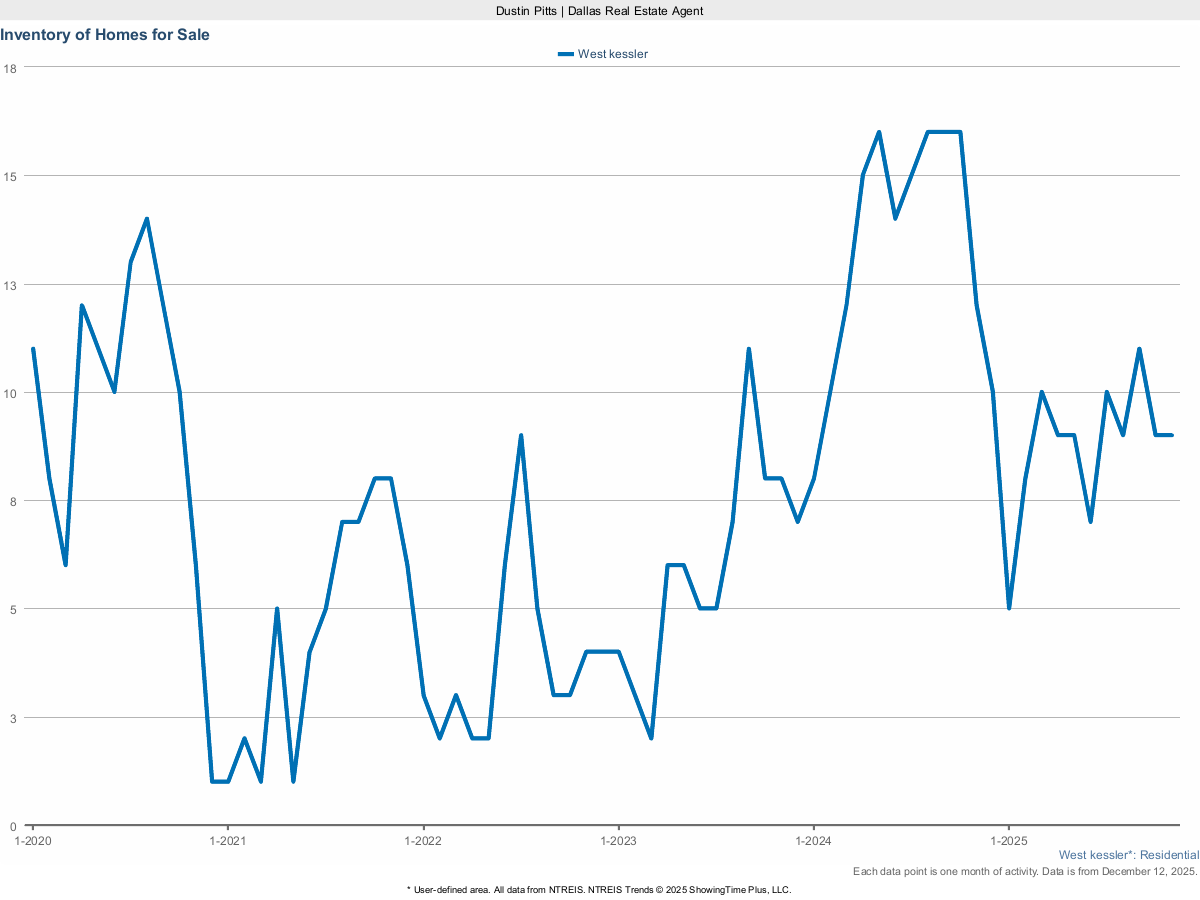The height and width of the screenshot is (900, 1200).
Task: Select the Dustin Pitts header bar text
Action: (x=600, y=10)
